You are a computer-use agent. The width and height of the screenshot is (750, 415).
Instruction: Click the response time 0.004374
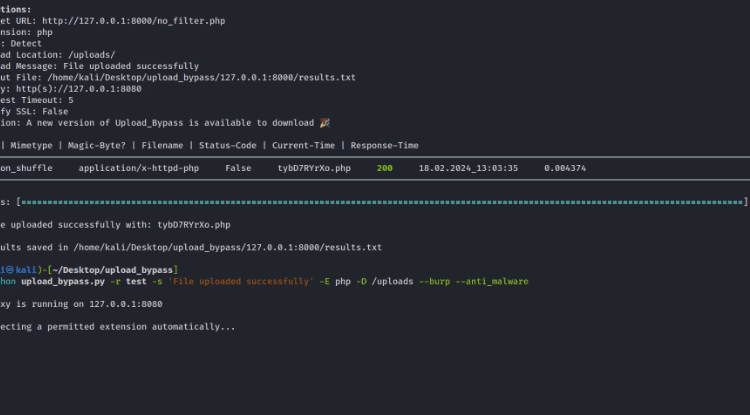click(x=565, y=168)
